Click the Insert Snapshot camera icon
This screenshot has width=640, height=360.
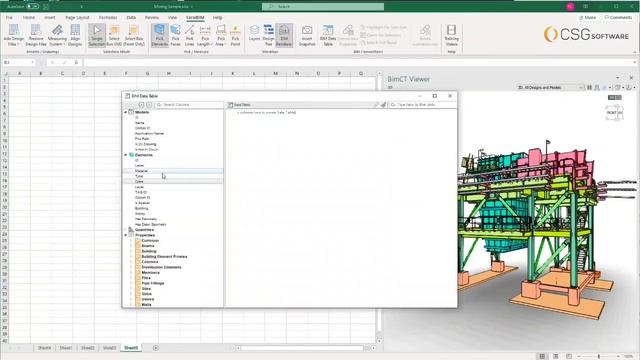(x=307, y=30)
